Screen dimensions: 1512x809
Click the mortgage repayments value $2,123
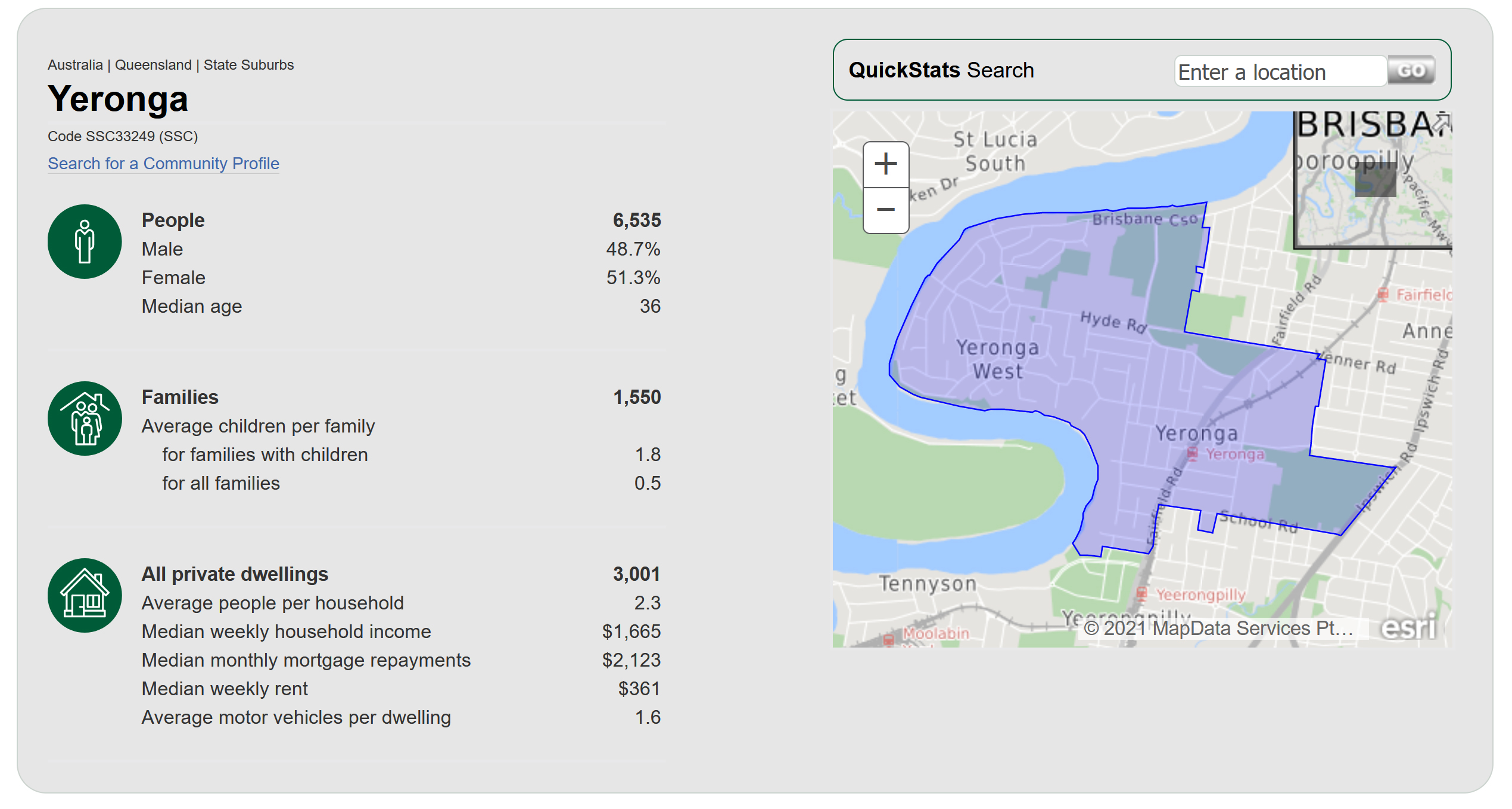click(x=631, y=660)
